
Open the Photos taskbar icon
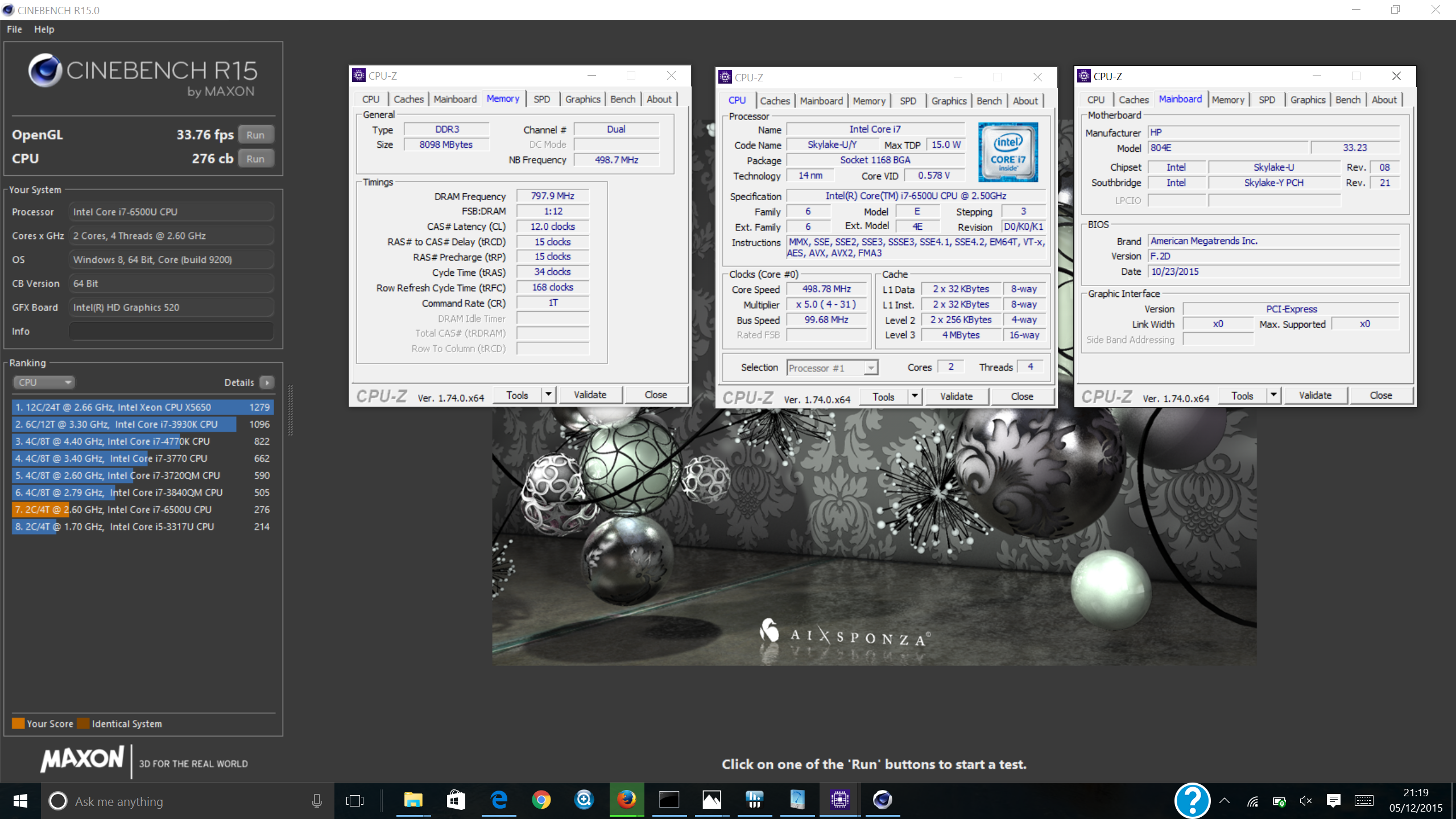tap(712, 800)
